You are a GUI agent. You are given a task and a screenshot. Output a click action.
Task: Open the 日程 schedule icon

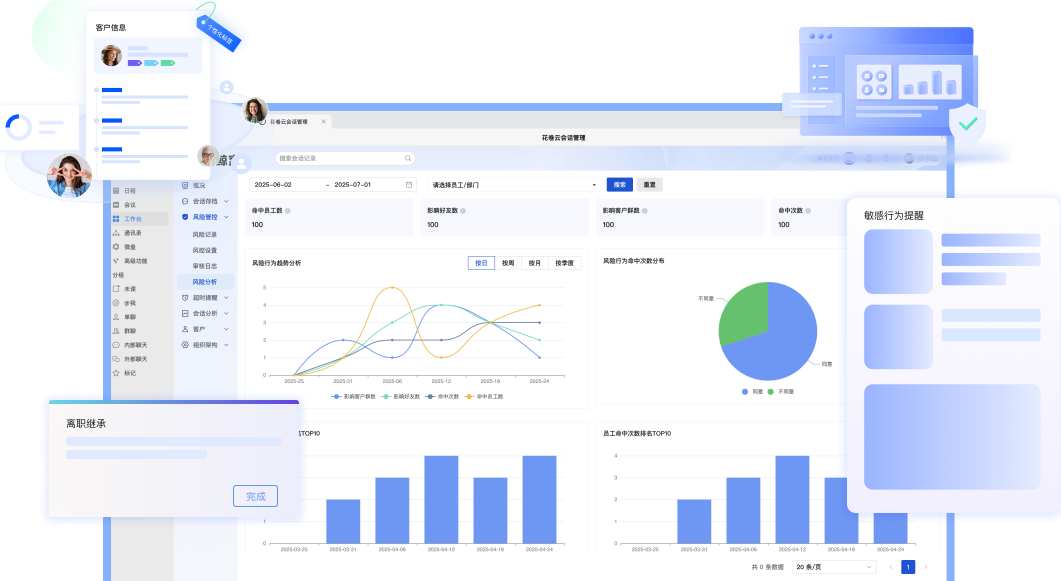tap(116, 190)
